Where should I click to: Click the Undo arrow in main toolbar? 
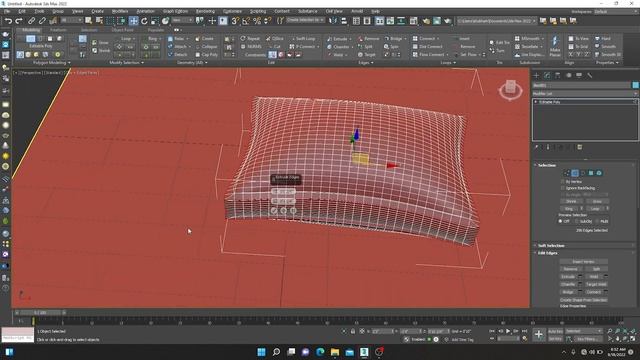[8, 21]
